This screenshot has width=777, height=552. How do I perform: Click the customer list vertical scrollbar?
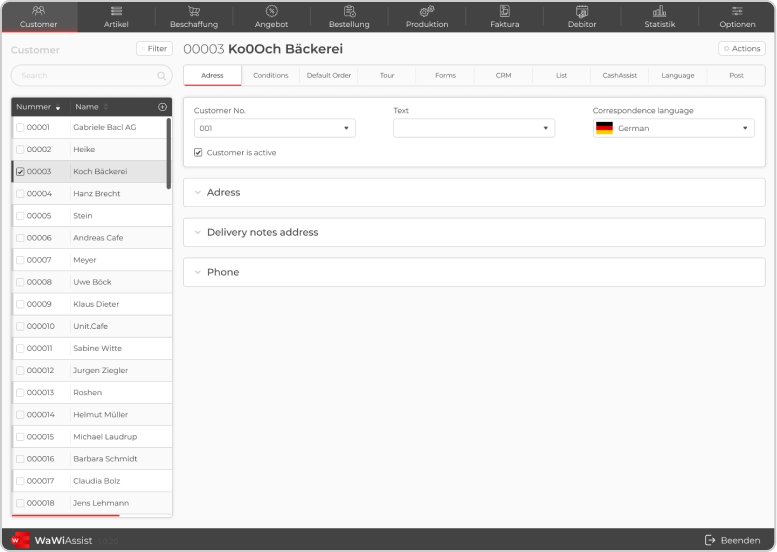(168, 154)
